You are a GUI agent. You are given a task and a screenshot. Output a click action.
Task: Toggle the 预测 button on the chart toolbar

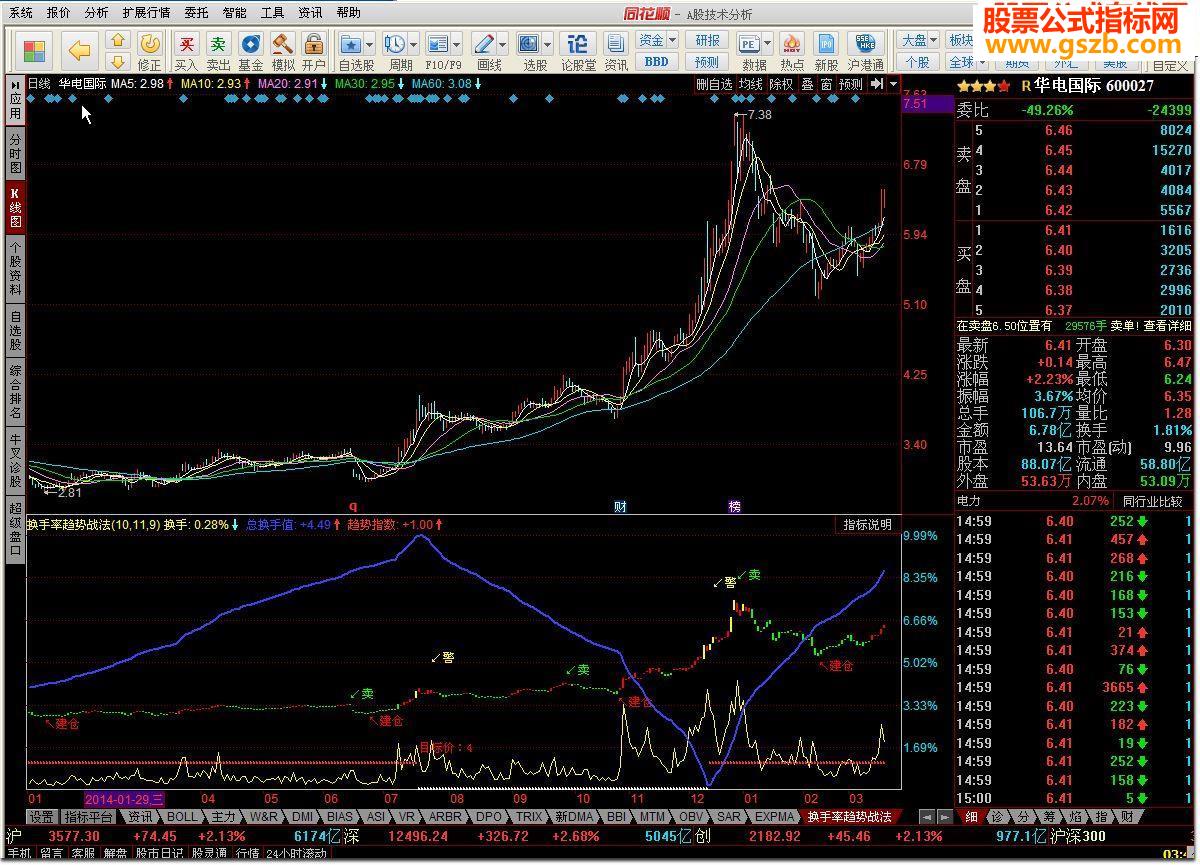850,84
